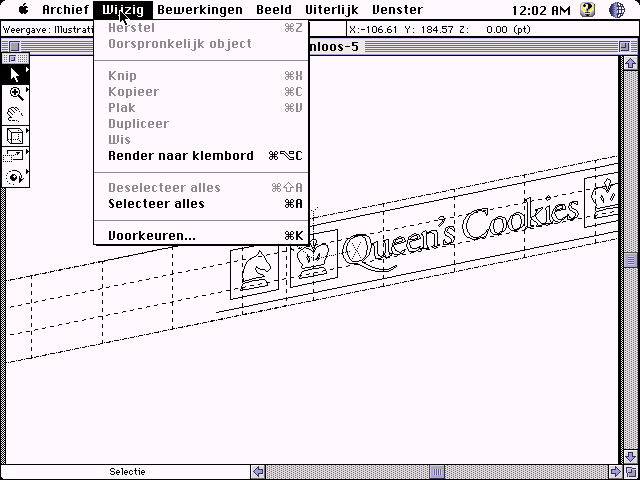
Task: Click the move/offset rectangle tool
Action: [15, 156]
